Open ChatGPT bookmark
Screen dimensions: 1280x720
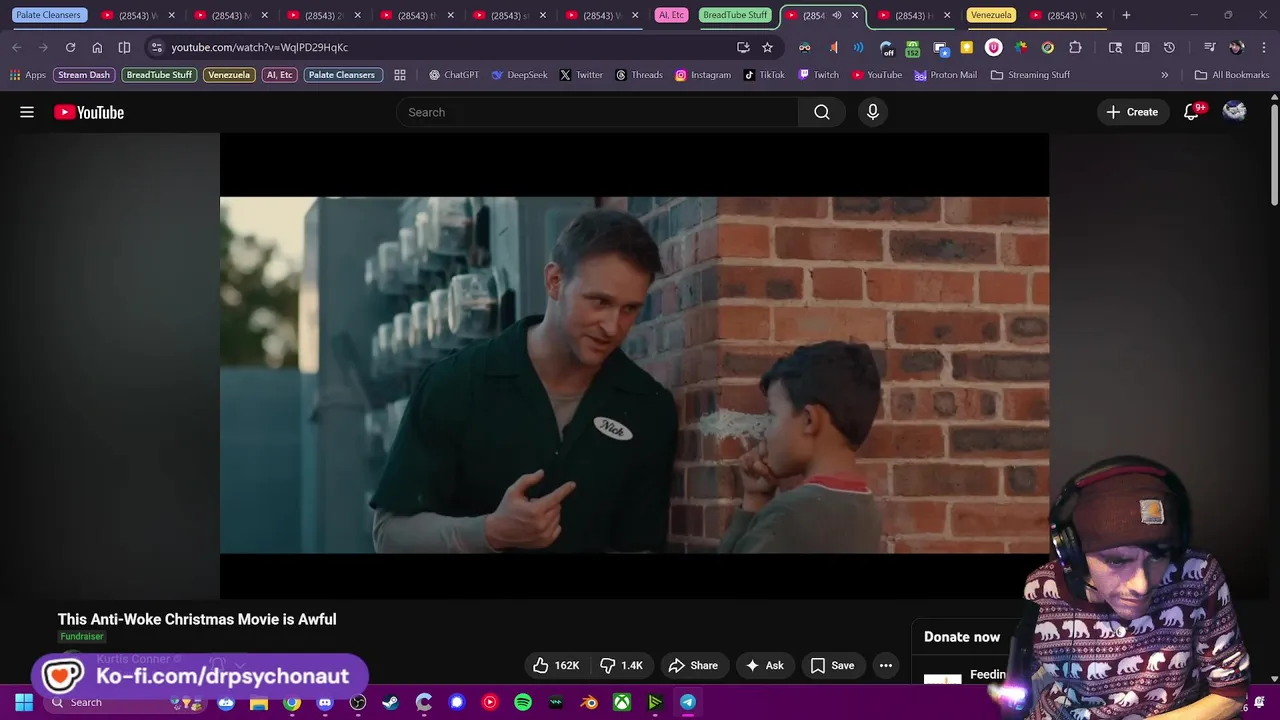453,75
